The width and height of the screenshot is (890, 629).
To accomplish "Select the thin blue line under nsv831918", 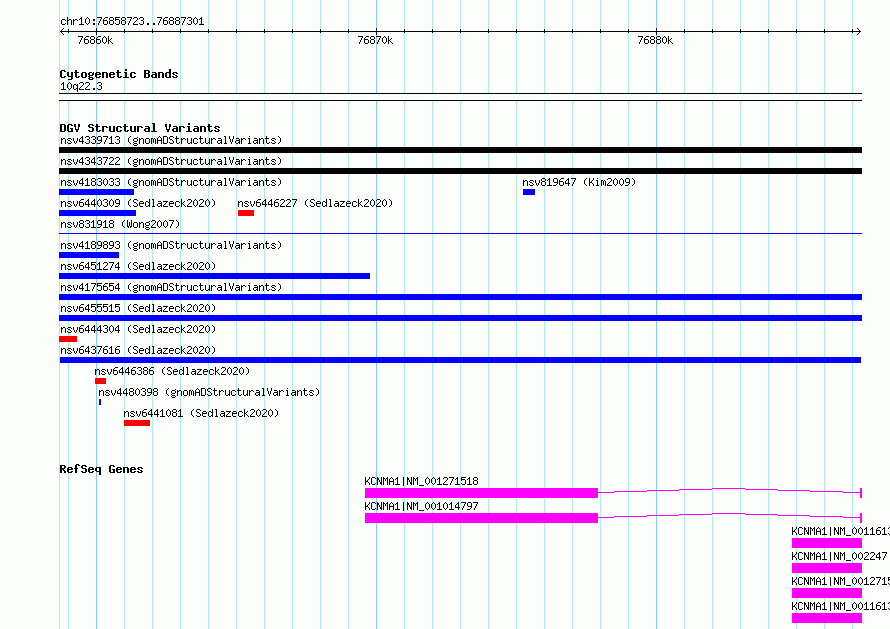I will 460,233.
